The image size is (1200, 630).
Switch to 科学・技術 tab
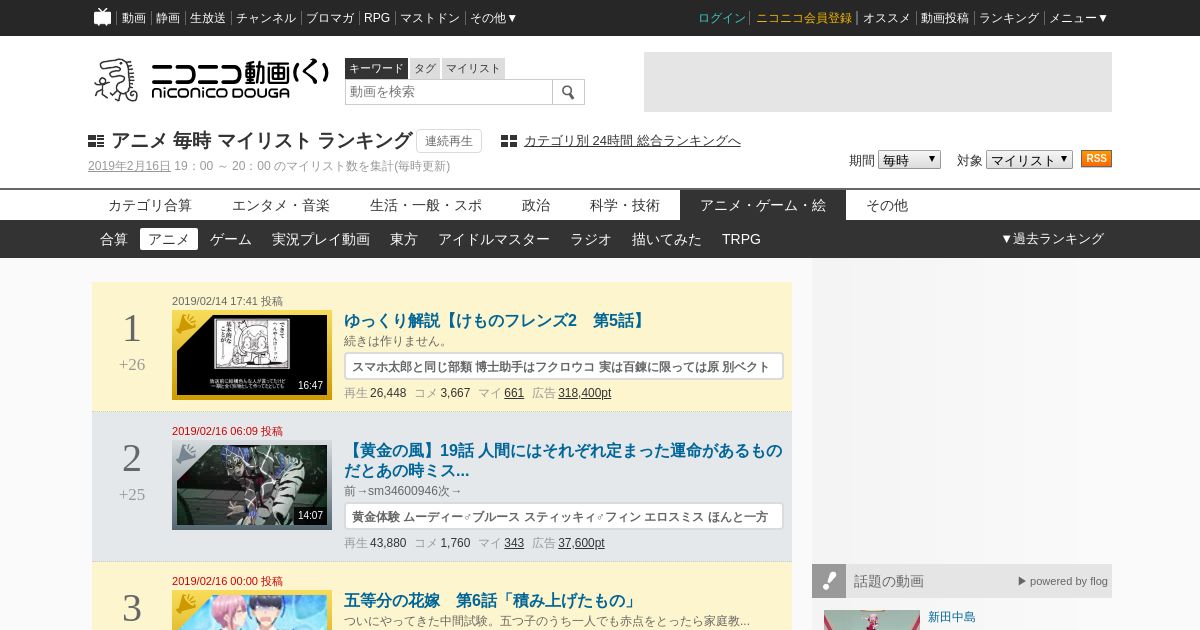[625, 205]
